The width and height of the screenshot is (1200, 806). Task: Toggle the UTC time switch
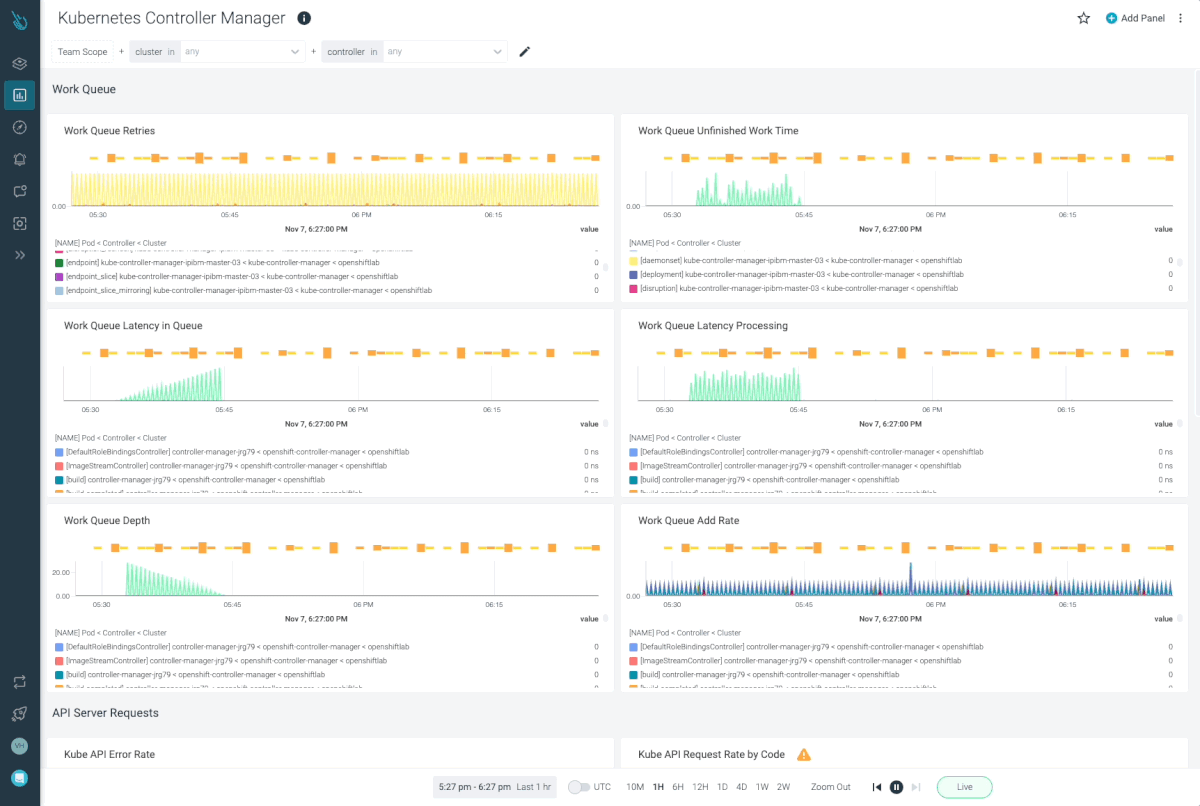point(578,787)
